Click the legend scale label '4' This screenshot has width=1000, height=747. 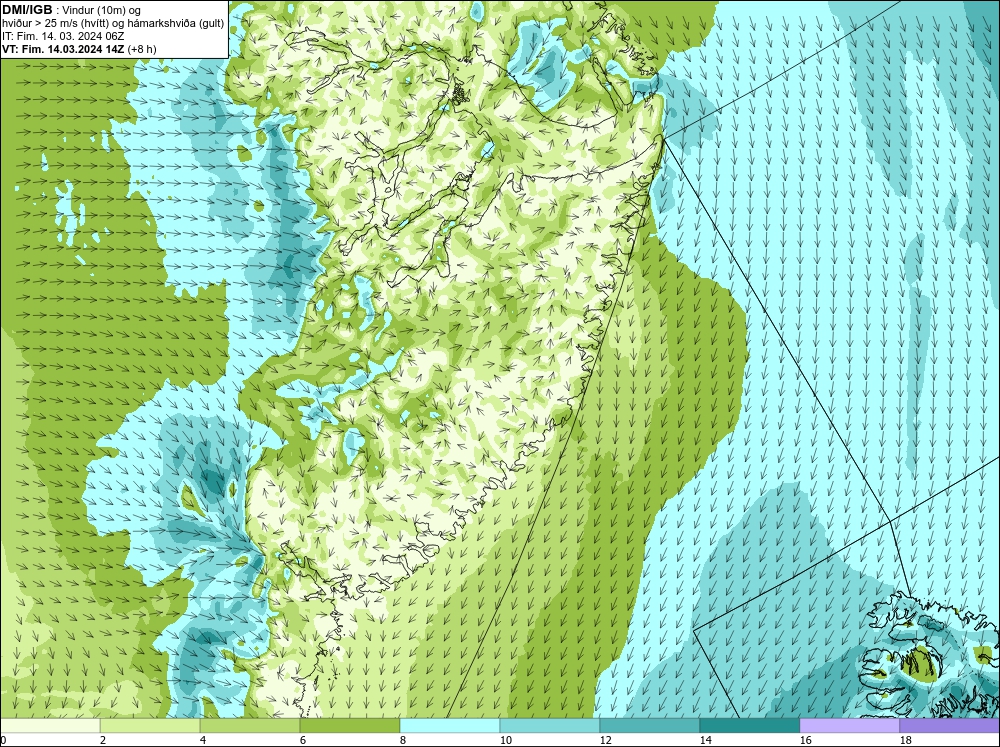(203, 740)
